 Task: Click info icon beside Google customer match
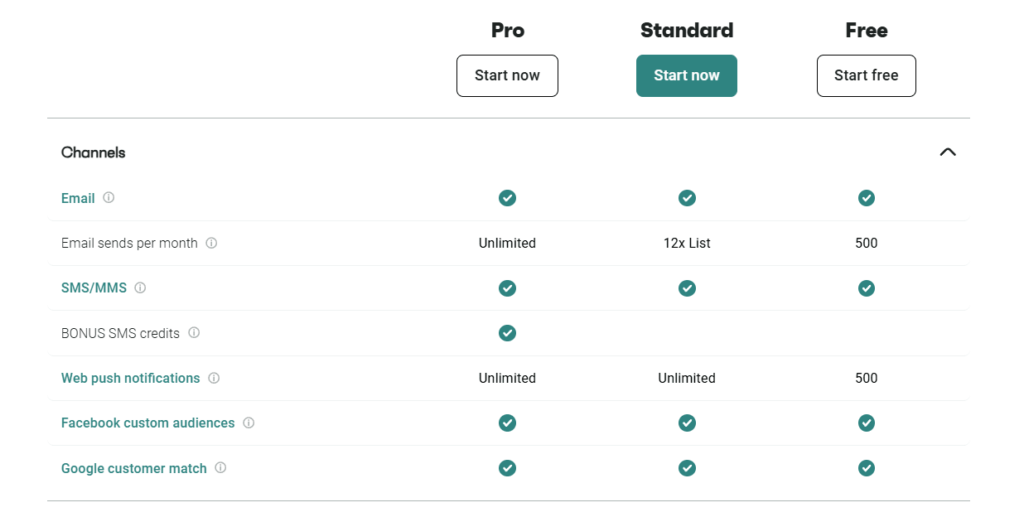221,467
